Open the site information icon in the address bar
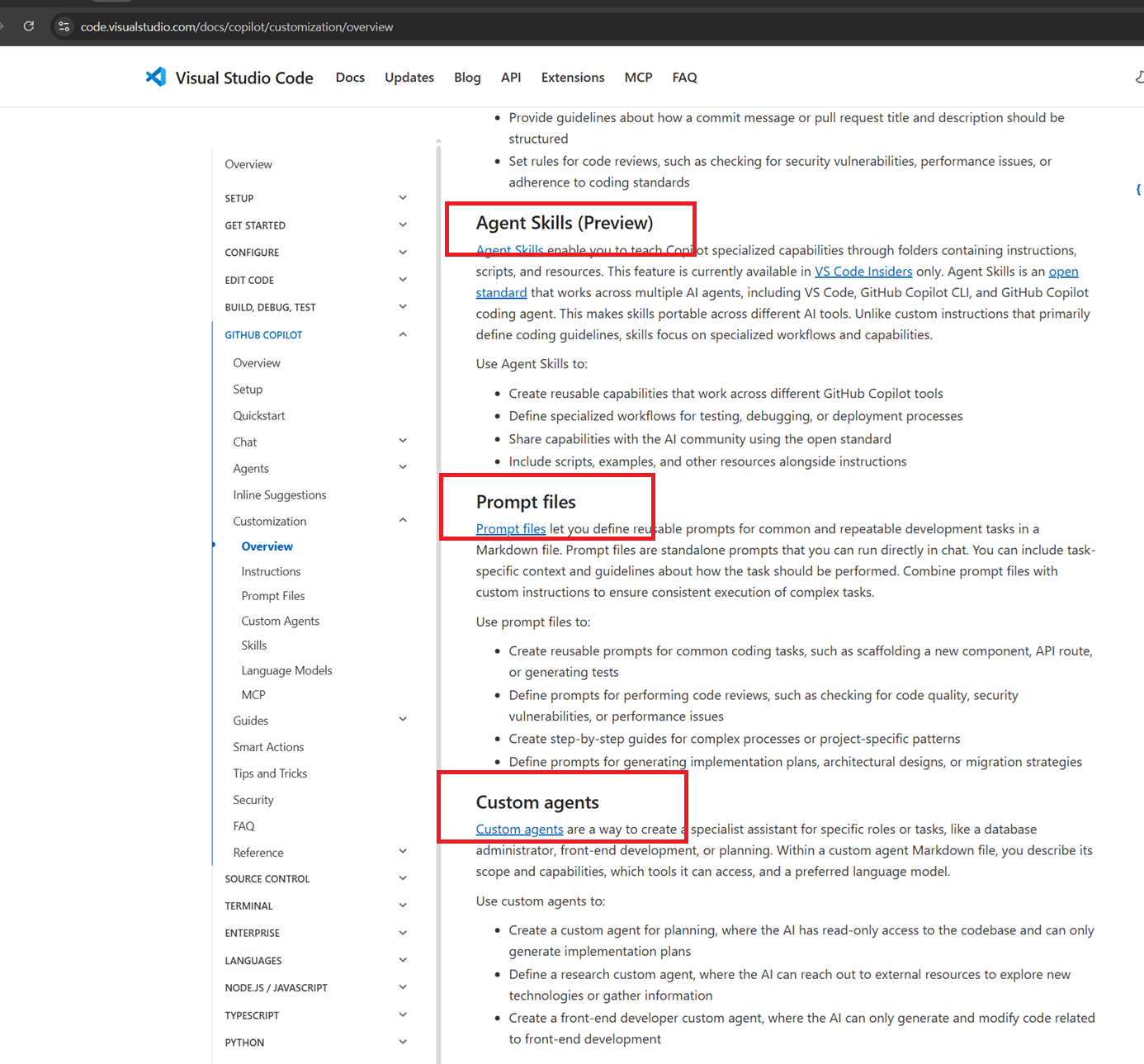The height and width of the screenshot is (1064, 1144). coord(64,26)
